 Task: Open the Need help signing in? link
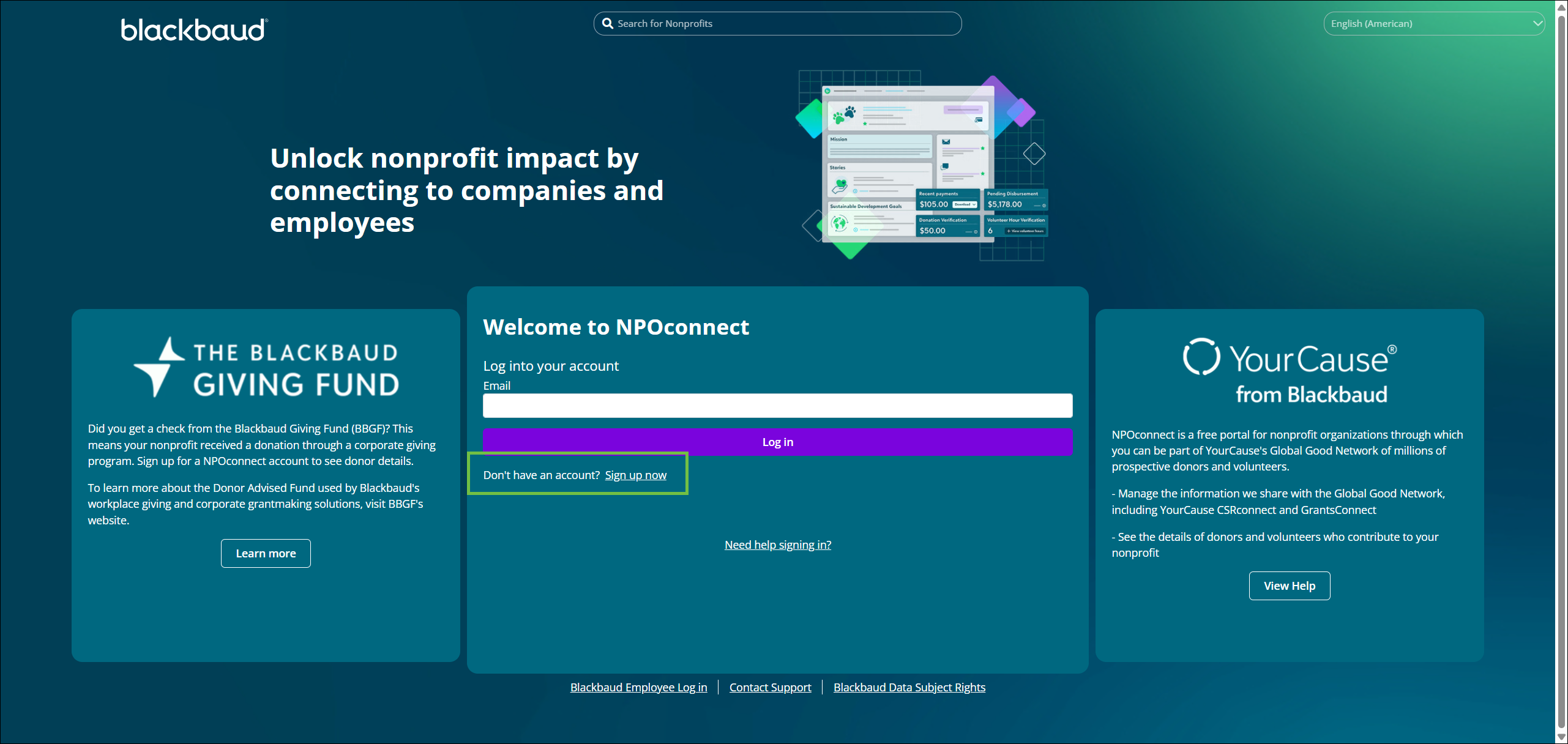(x=777, y=545)
